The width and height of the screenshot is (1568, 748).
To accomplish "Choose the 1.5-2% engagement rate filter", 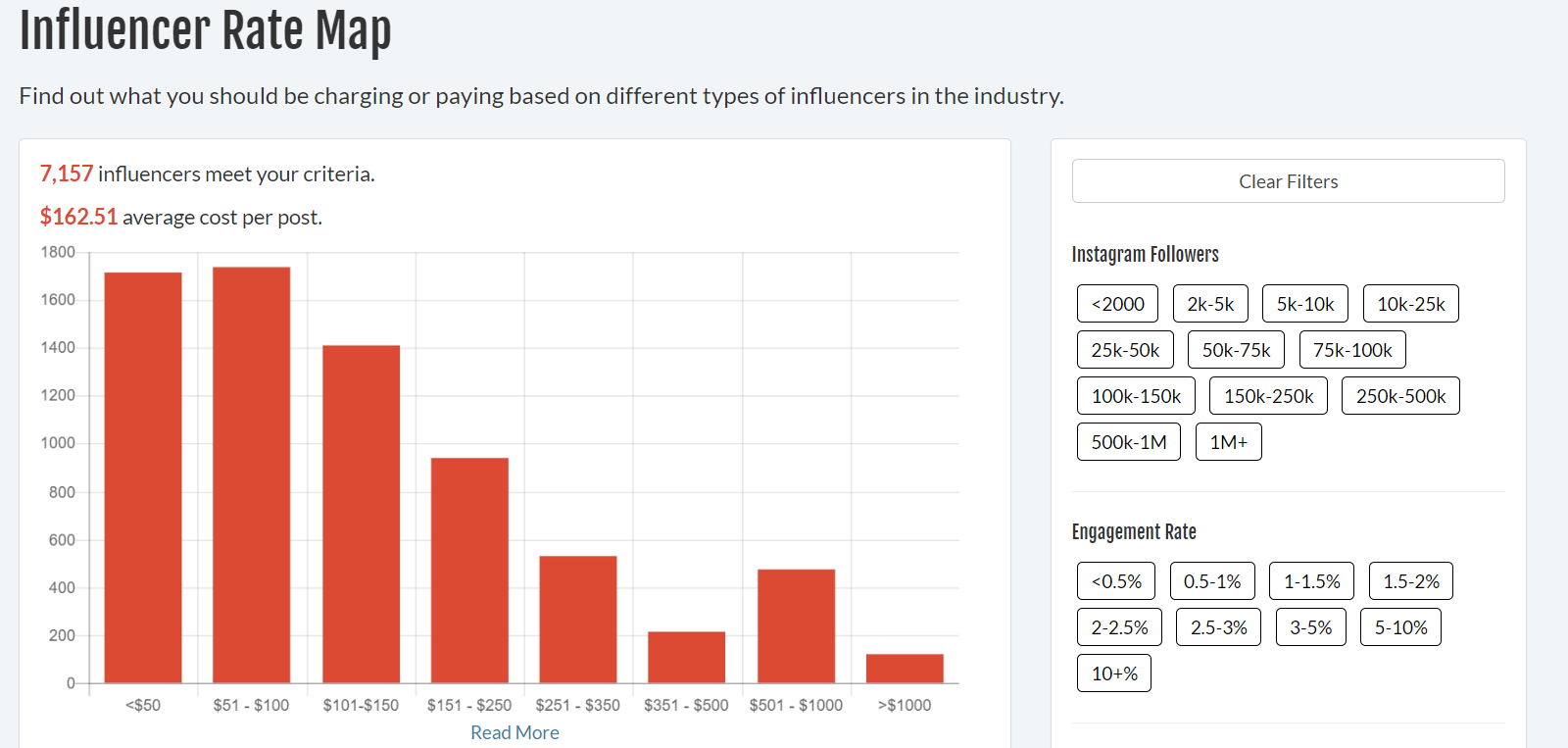I will click(1411, 581).
